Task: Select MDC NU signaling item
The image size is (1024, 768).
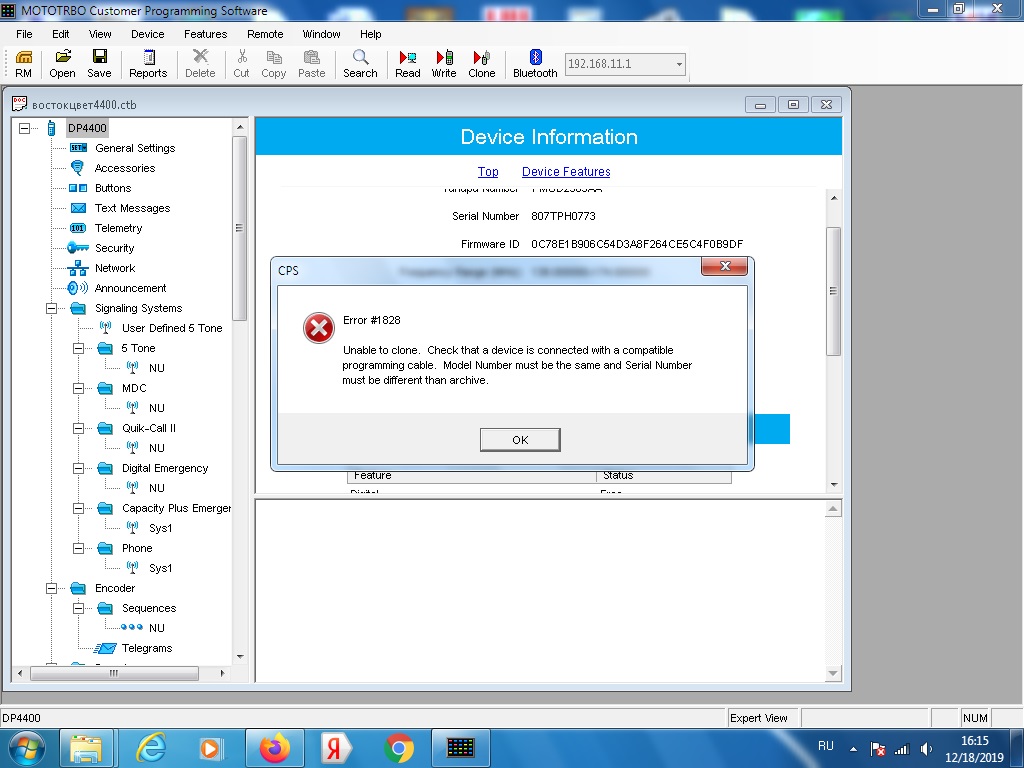Action: (x=157, y=408)
